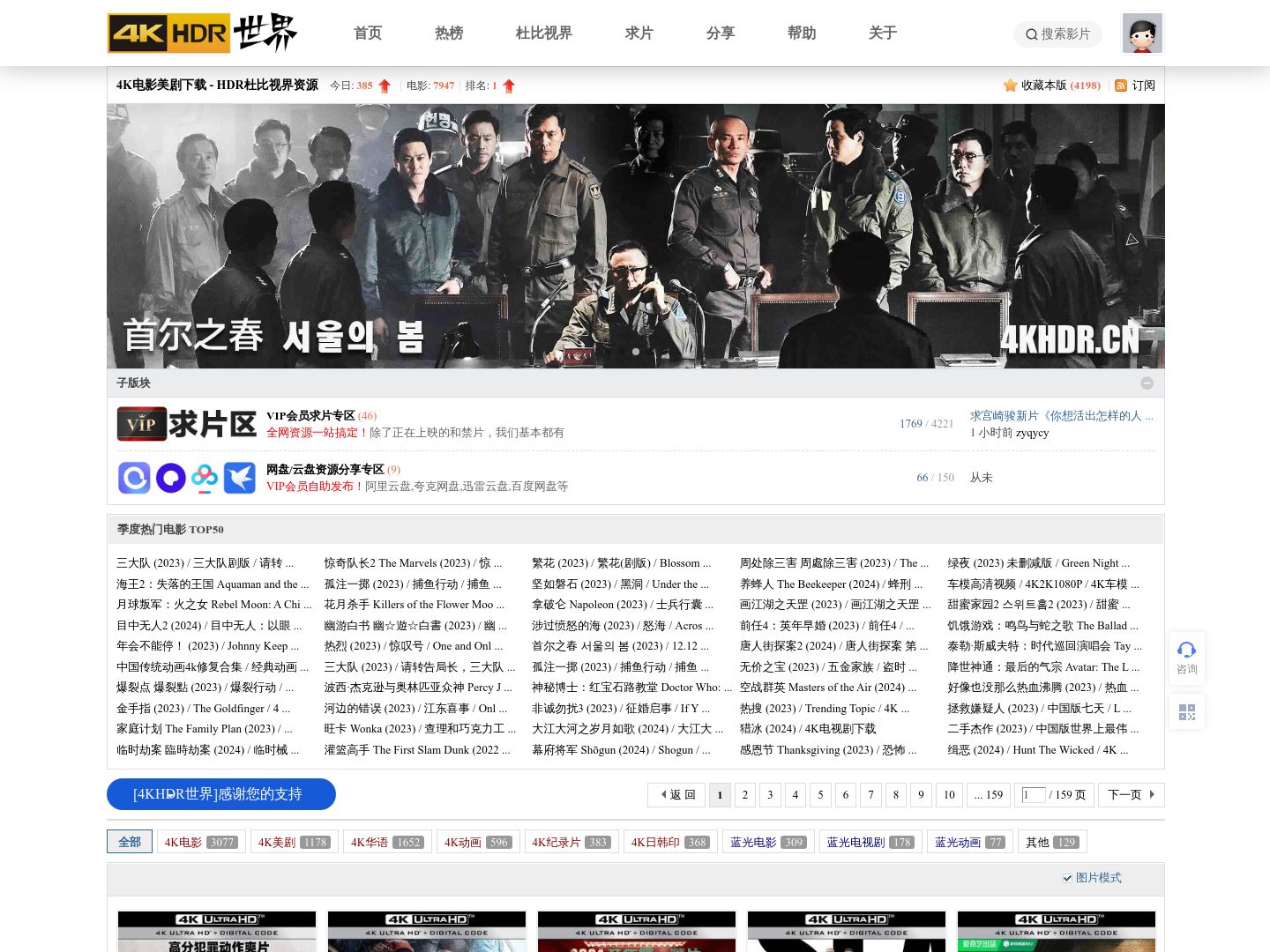Image resolution: width=1270 pixels, height=952 pixels.
Task: Select the 蓝光电影 category tab
Action: 768,842
